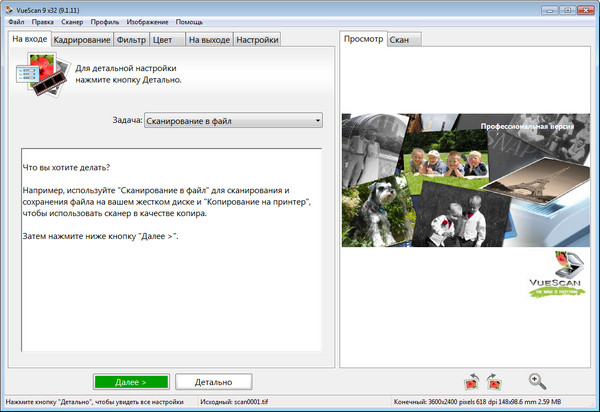This screenshot has width=600, height=412.
Task: Click the rotate image right icon
Action: (x=493, y=381)
